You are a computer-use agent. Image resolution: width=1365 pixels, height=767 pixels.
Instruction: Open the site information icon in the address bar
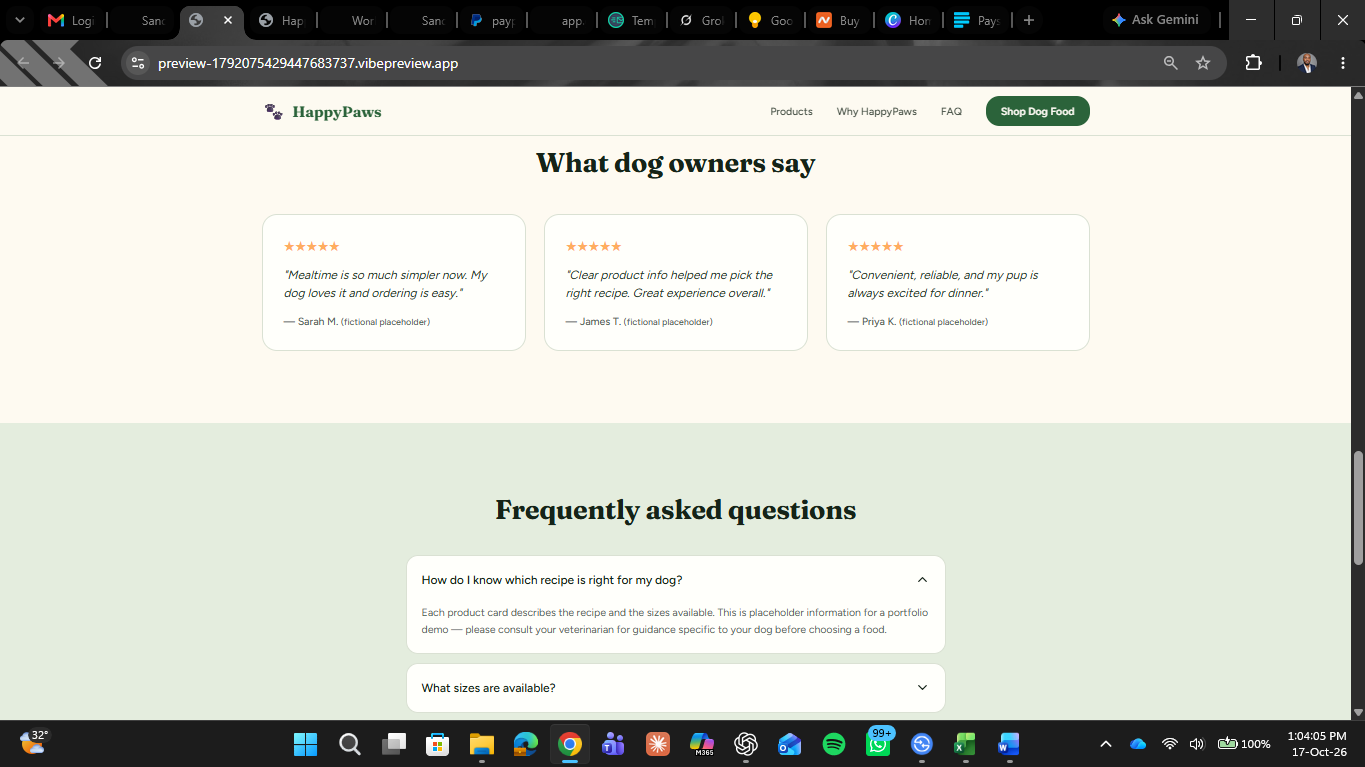click(x=139, y=63)
